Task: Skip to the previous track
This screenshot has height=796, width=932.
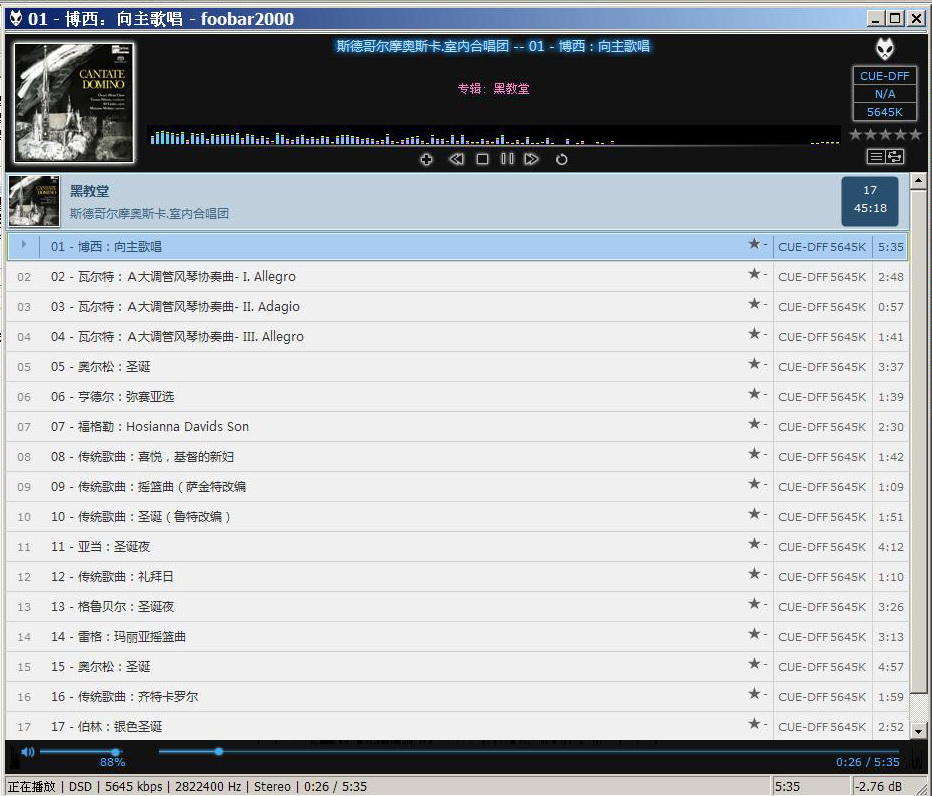Action: 456,159
